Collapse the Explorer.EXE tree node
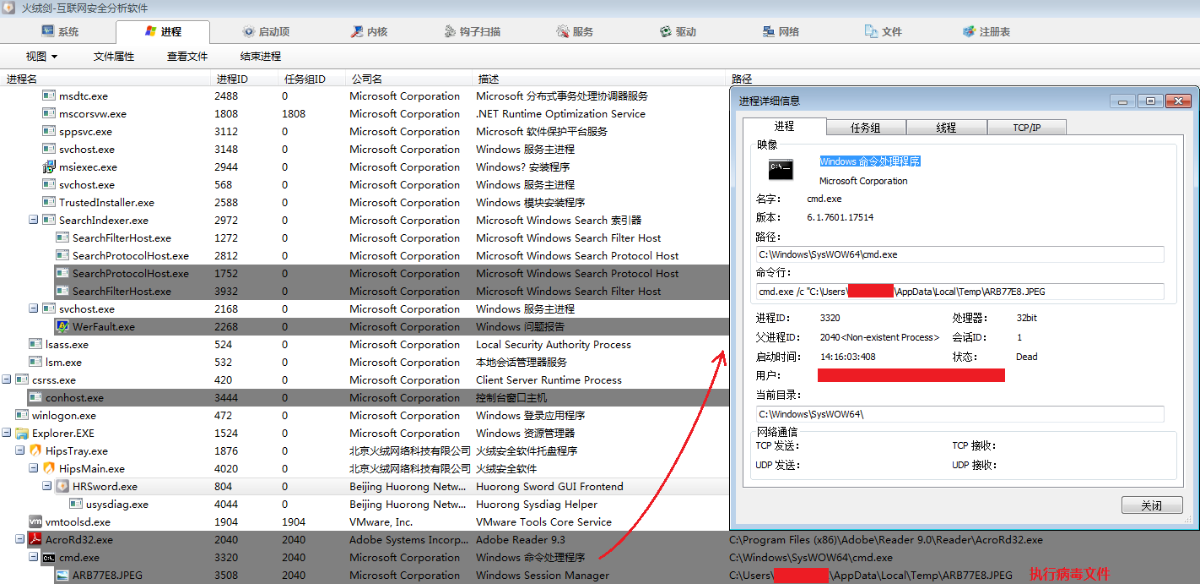Image resolution: width=1200 pixels, height=584 pixels. 6,434
